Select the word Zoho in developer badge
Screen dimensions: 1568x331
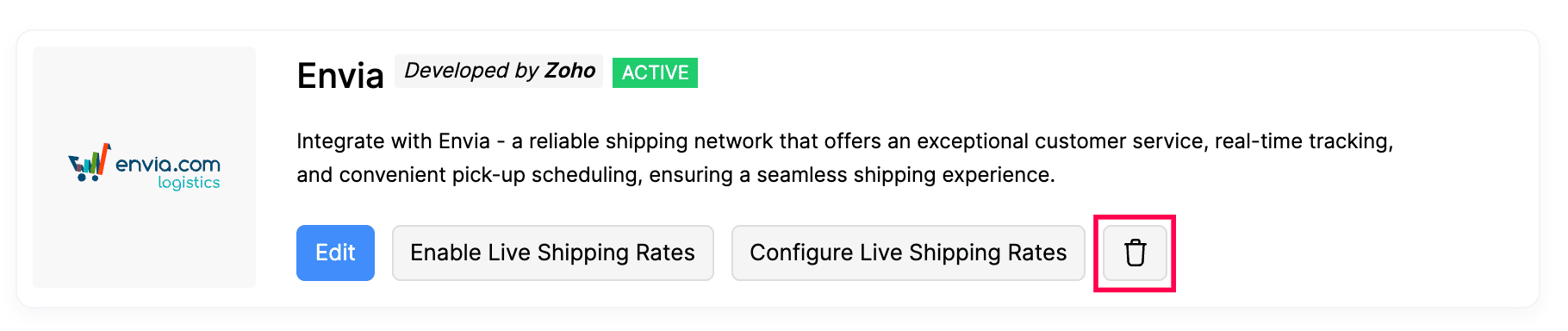coord(570,71)
